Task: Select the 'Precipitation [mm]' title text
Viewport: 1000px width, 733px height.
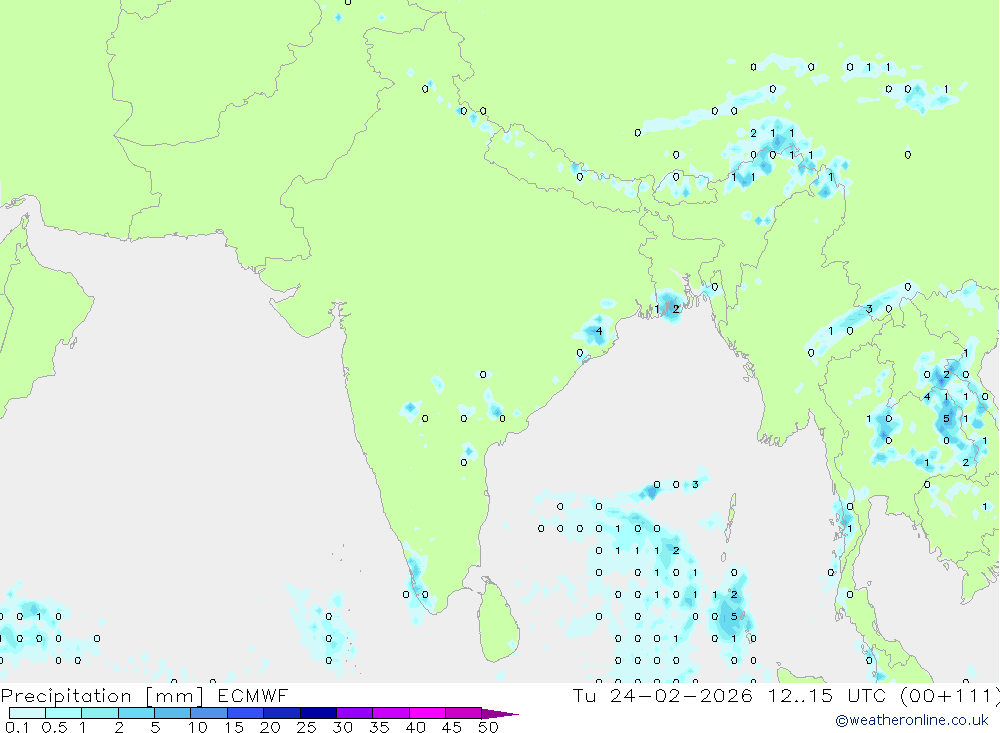Action: (x=102, y=695)
